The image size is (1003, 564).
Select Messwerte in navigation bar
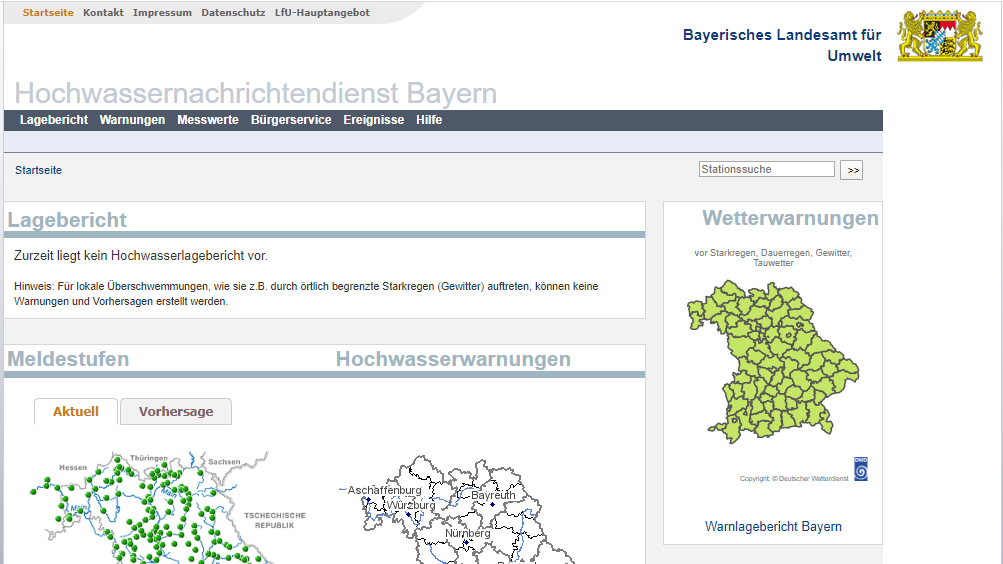click(x=208, y=120)
